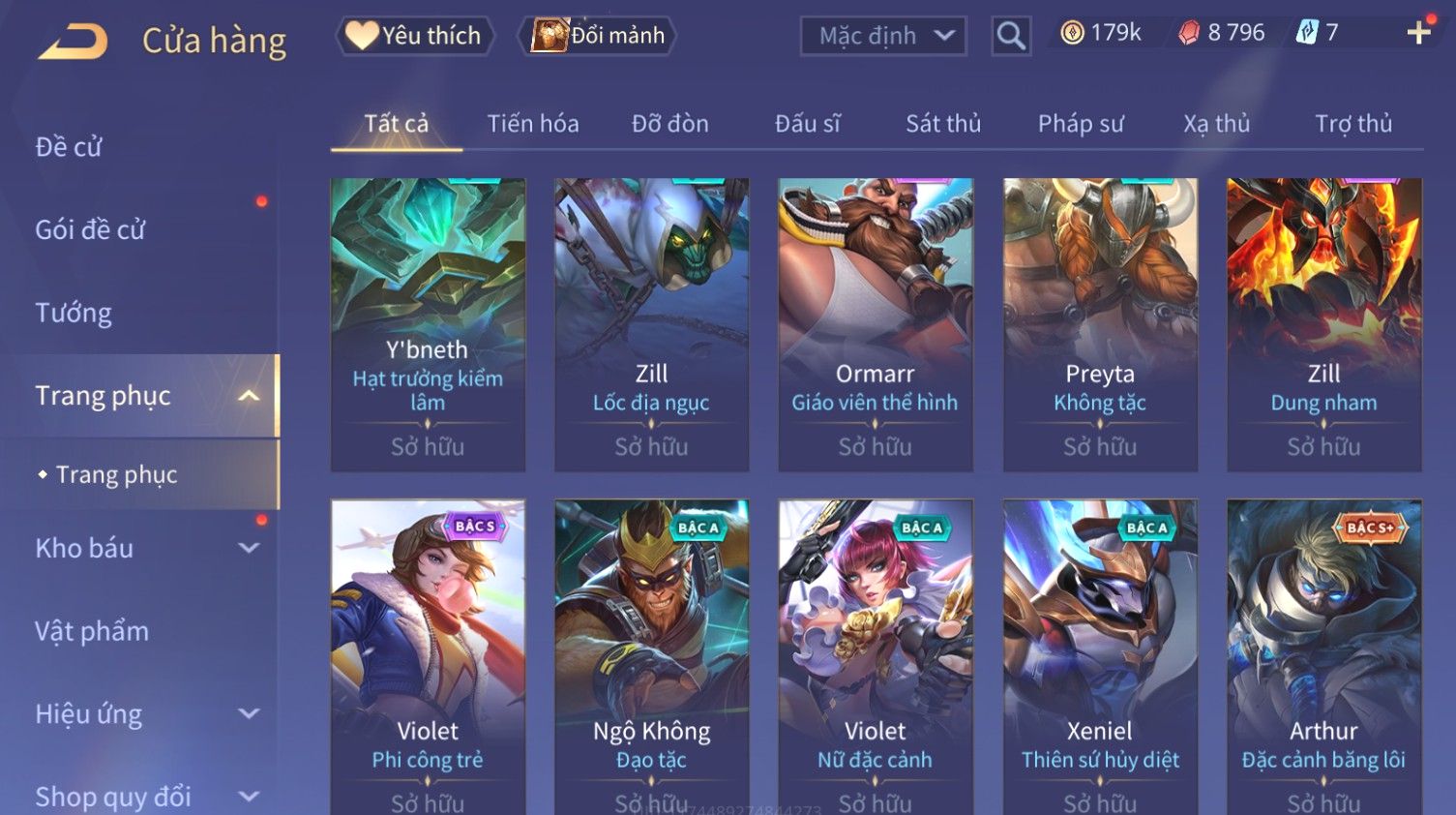
Task: Expand the Shop quy đổi section
Action: click(249, 798)
